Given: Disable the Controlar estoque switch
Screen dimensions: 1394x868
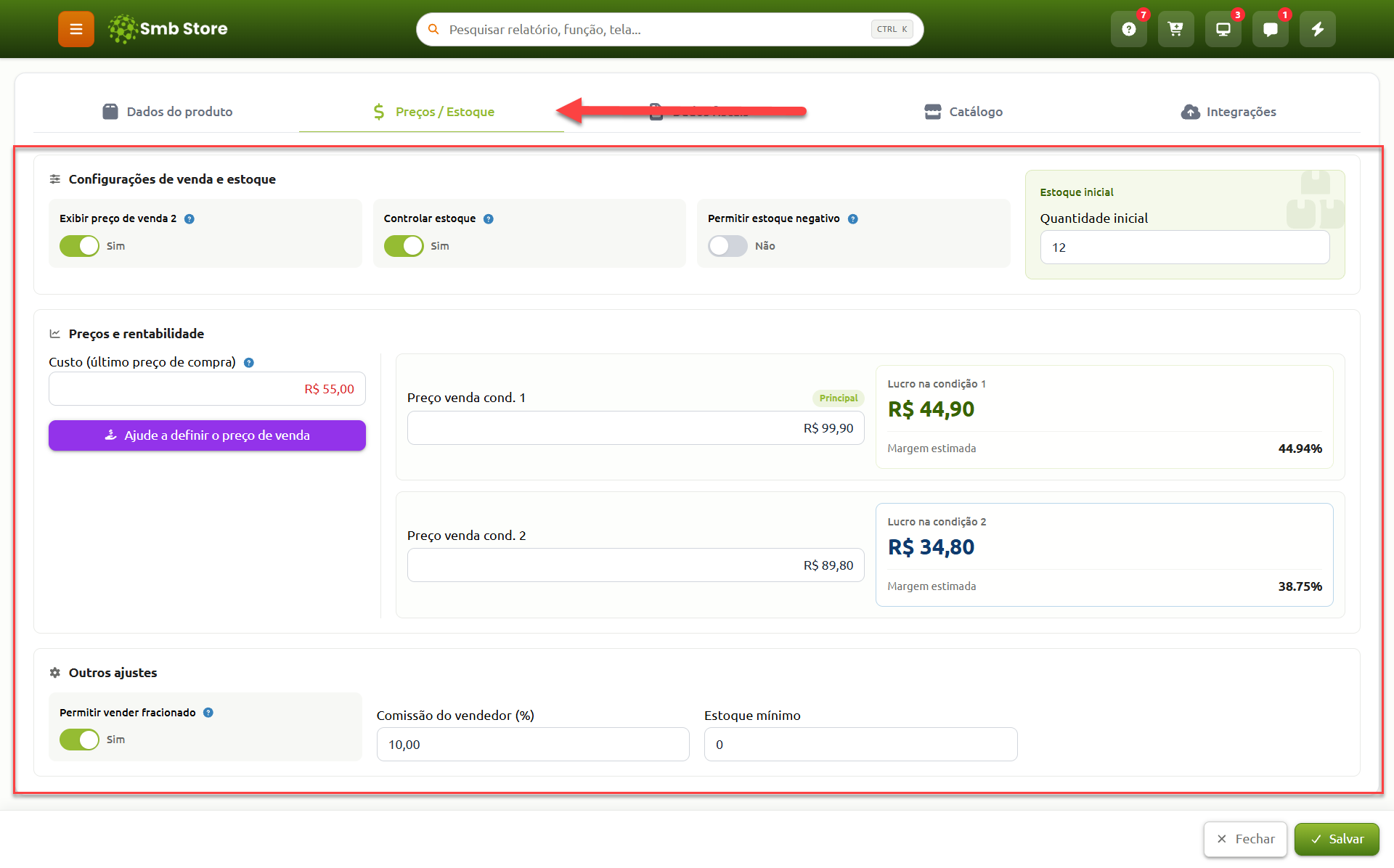Looking at the screenshot, I should [404, 246].
